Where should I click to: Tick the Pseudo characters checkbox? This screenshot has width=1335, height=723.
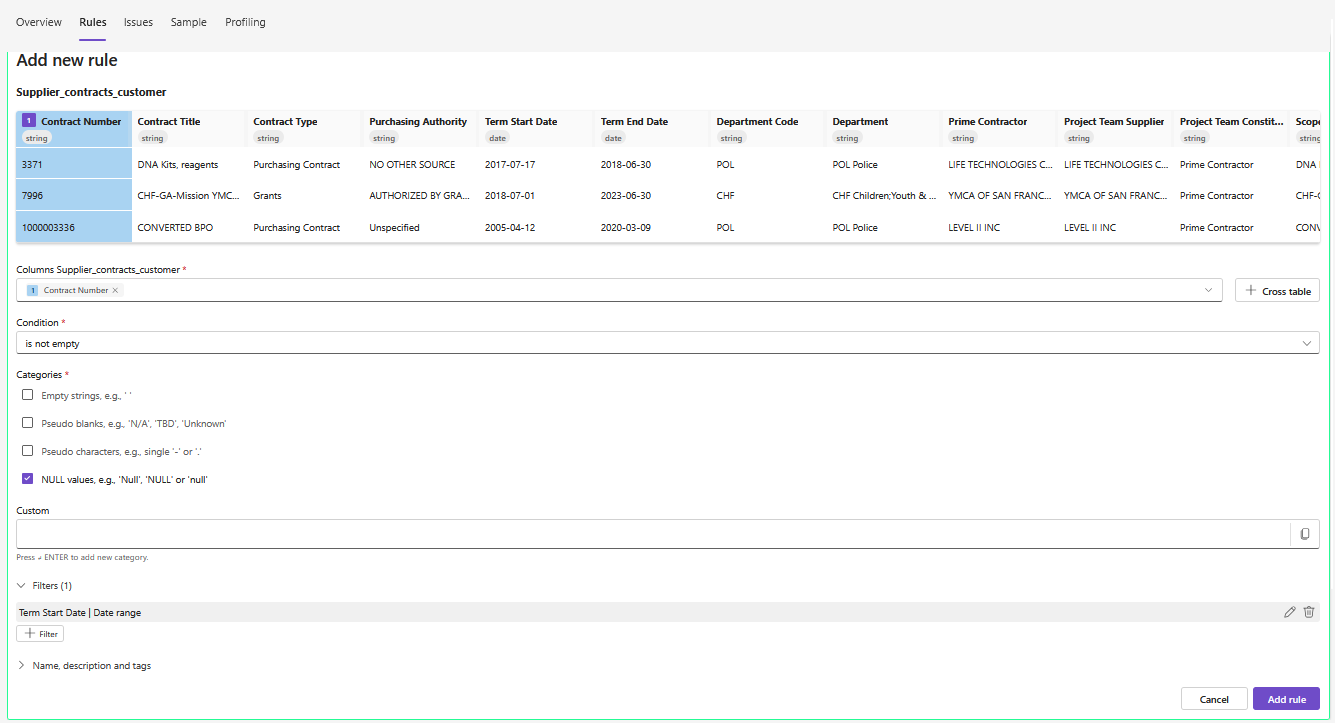click(28, 451)
